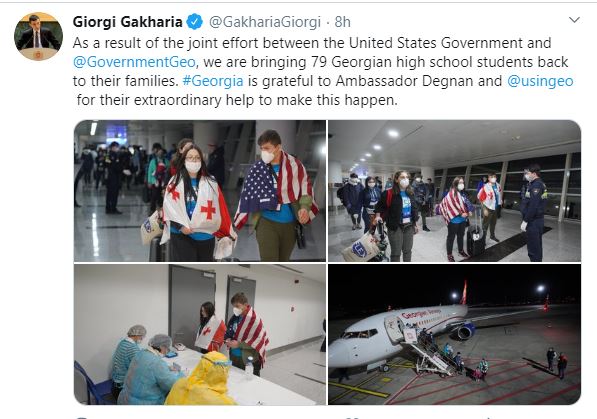Screen dimensions: 597x419
Task: Visit the @usingeo mention link
Action: [x=540, y=81]
